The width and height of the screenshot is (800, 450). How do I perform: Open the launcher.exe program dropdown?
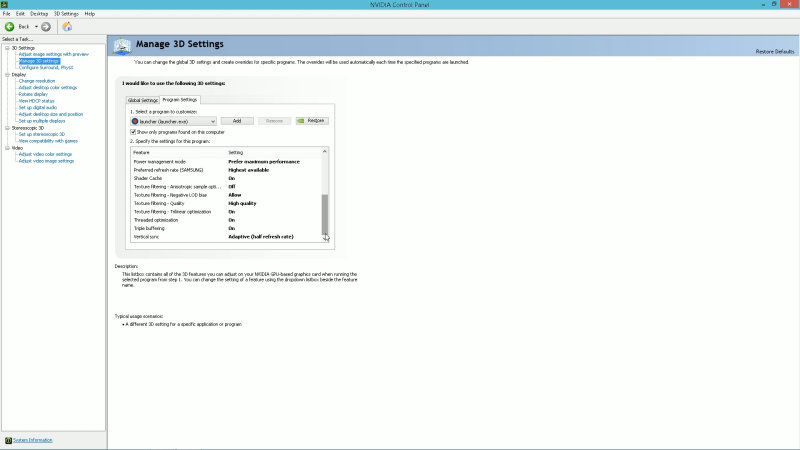(x=173, y=121)
